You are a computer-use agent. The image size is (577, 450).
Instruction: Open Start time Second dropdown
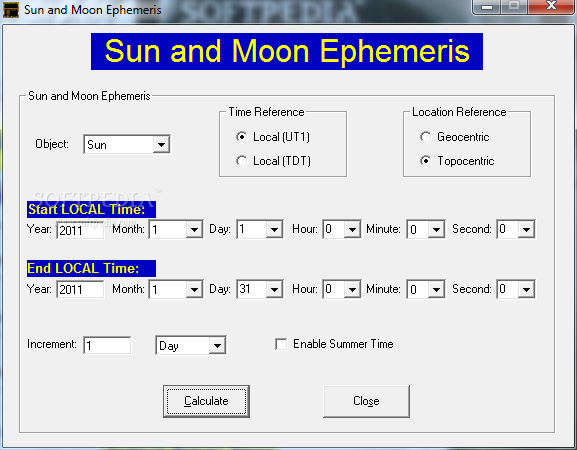(516, 229)
